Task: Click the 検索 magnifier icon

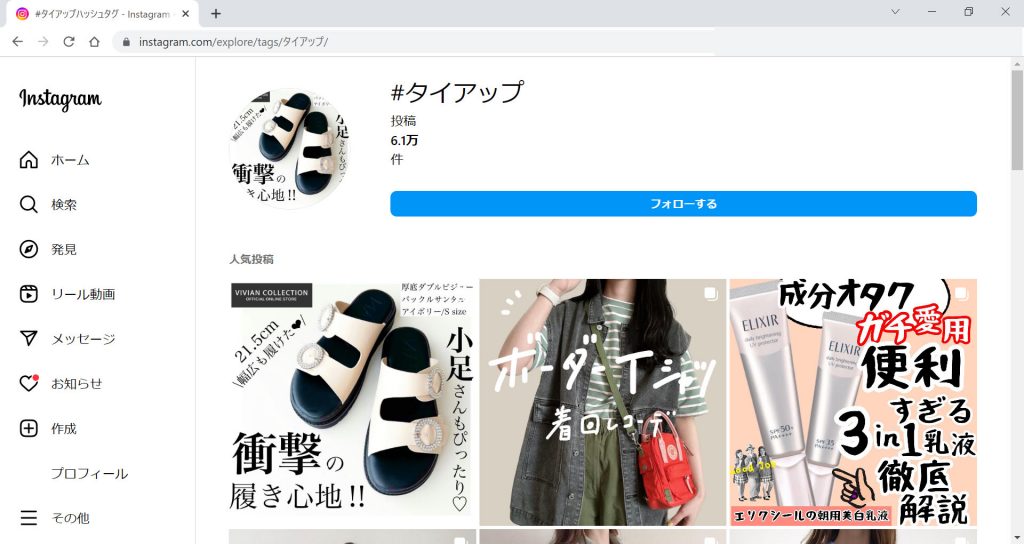Action: pos(29,204)
